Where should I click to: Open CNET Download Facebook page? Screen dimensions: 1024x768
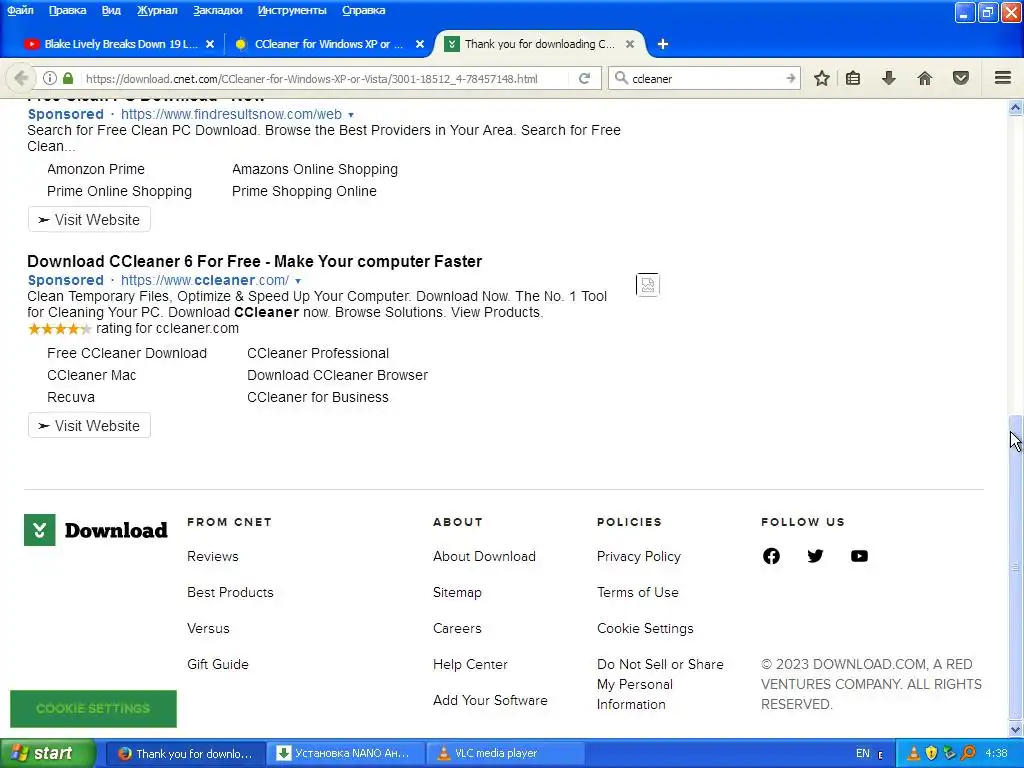point(771,556)
